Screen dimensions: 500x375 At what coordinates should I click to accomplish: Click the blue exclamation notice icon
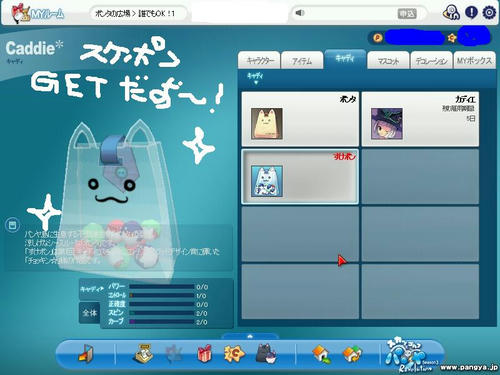(x=471, y=13)
